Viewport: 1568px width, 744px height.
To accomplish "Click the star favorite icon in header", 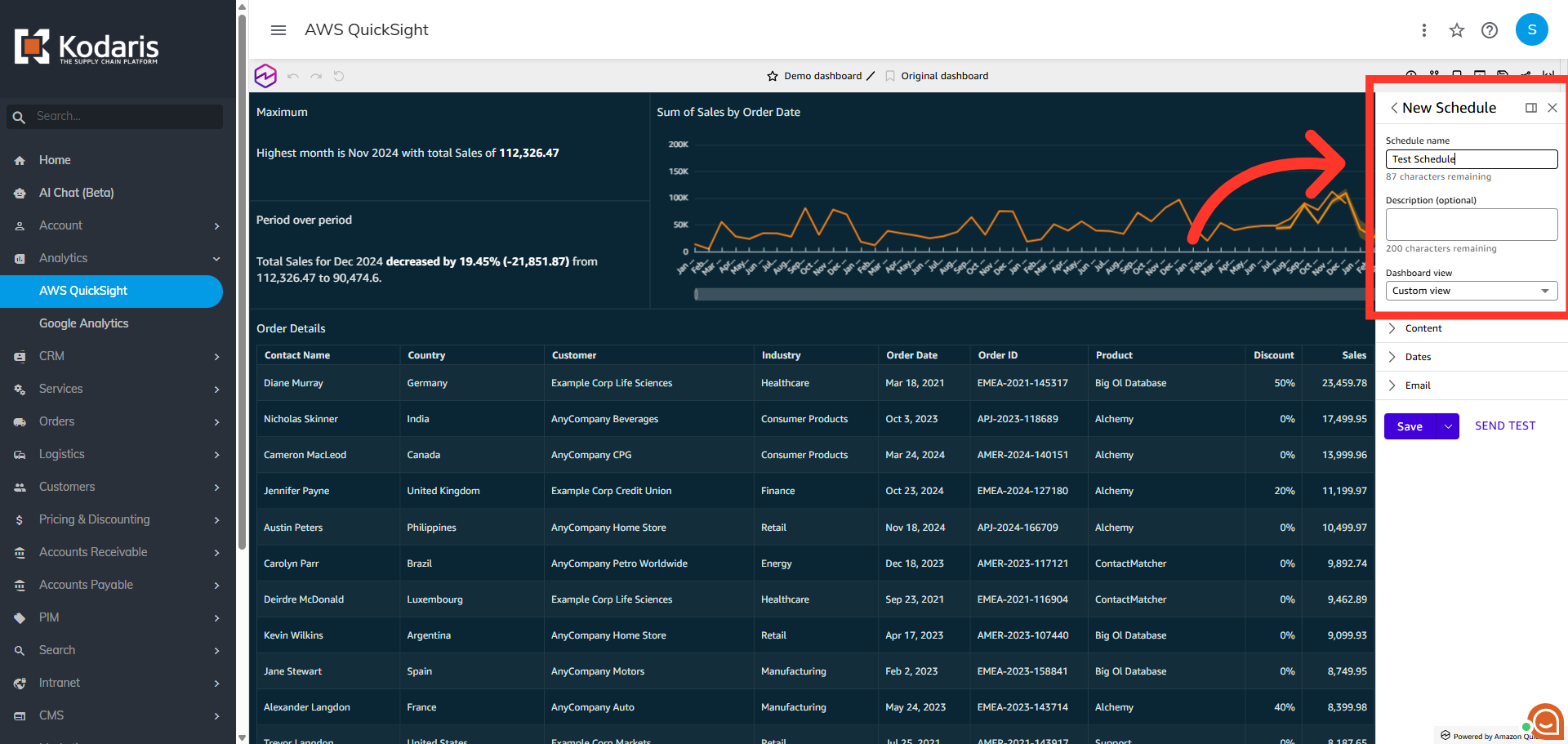I will (x=1457, y=30).
